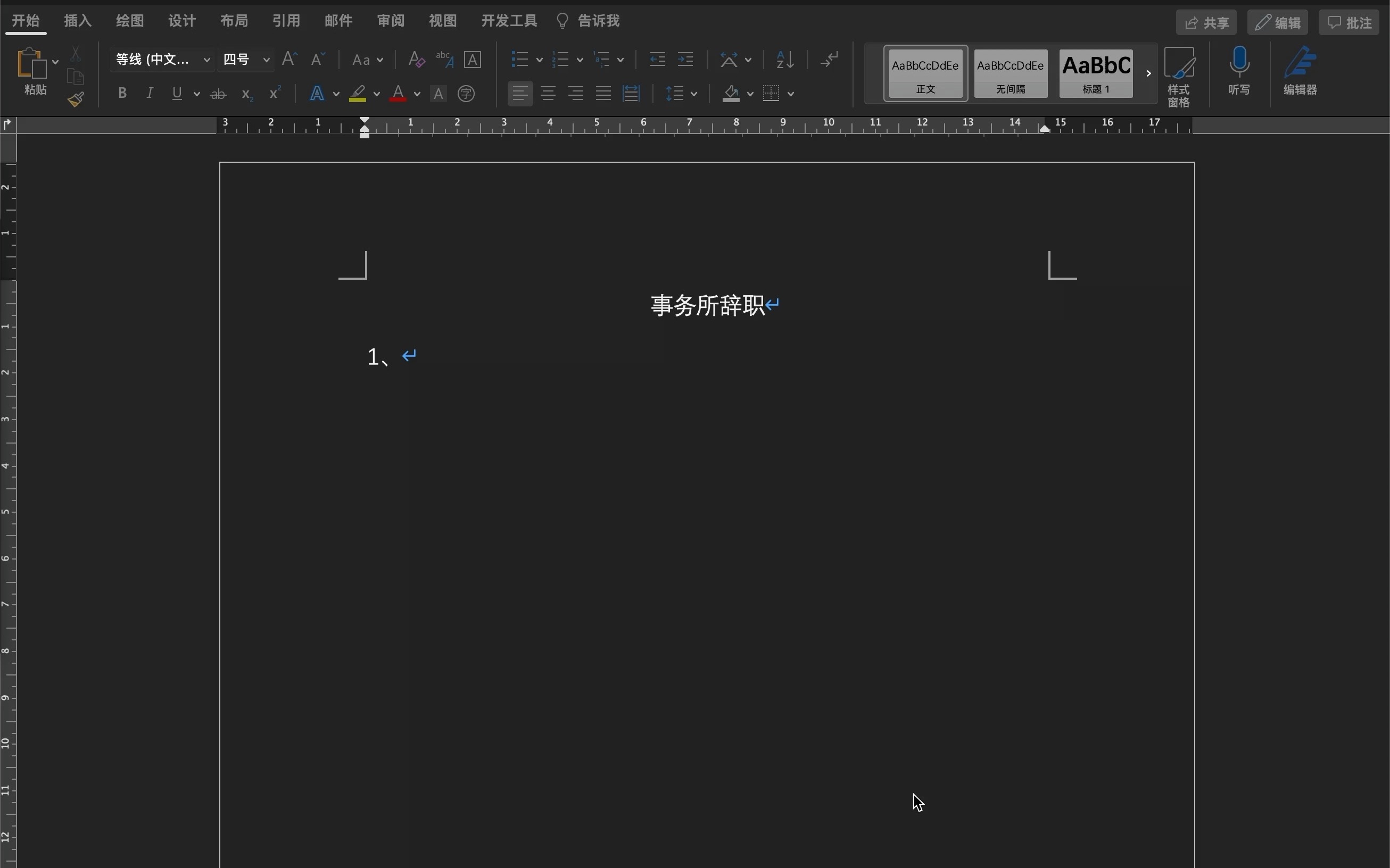Apply paragraph shading fill color
The image size is (1390, 868).
coord(731,94)
